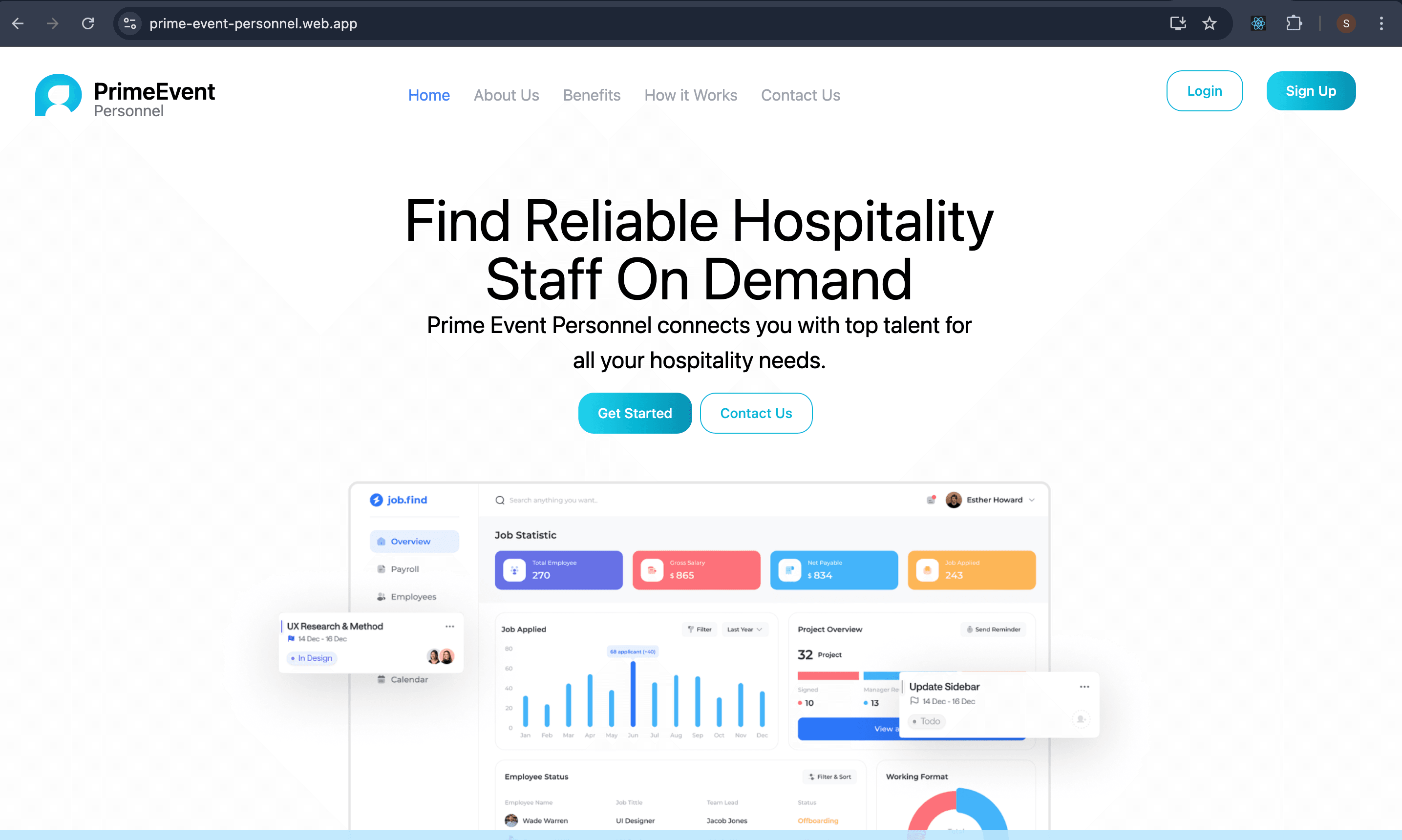Screen dimensions: 1402x840
Task: Click the red Signed segment of the project bar
Action: [828, 675]
